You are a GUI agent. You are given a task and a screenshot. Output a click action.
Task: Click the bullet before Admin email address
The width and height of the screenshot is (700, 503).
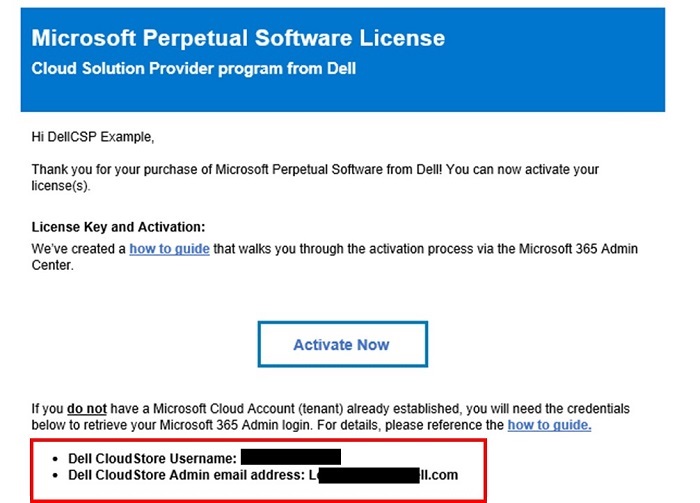pos(54,476)
